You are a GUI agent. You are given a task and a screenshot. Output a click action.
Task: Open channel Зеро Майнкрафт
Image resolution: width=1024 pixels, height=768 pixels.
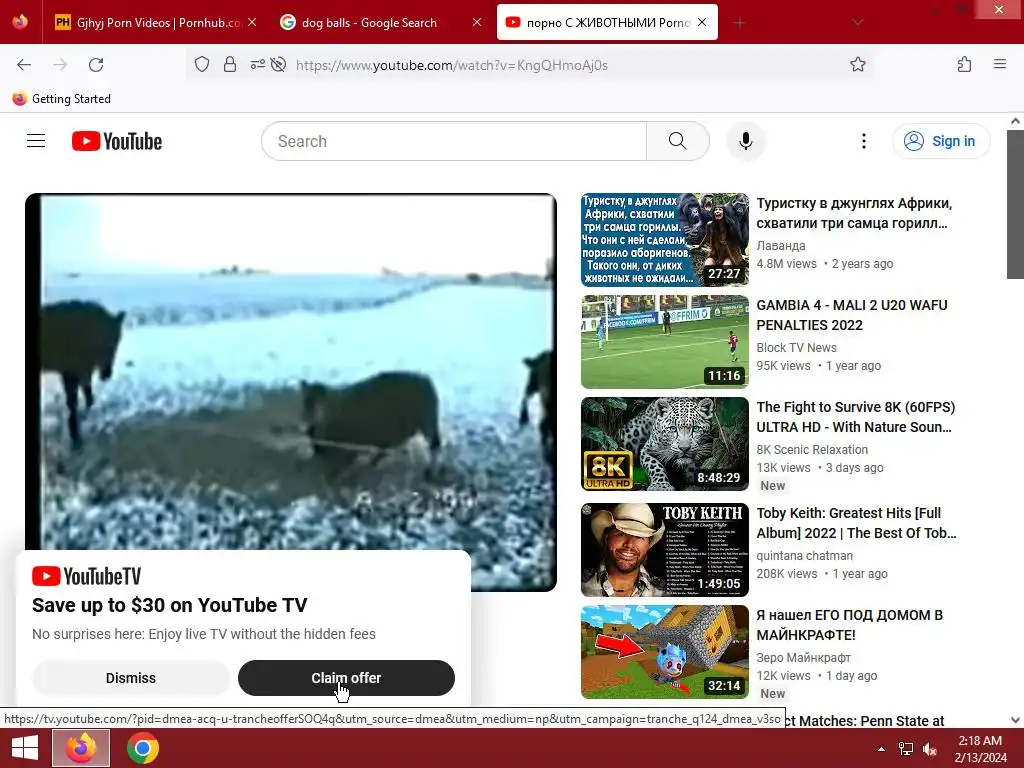tap(803, 657)
